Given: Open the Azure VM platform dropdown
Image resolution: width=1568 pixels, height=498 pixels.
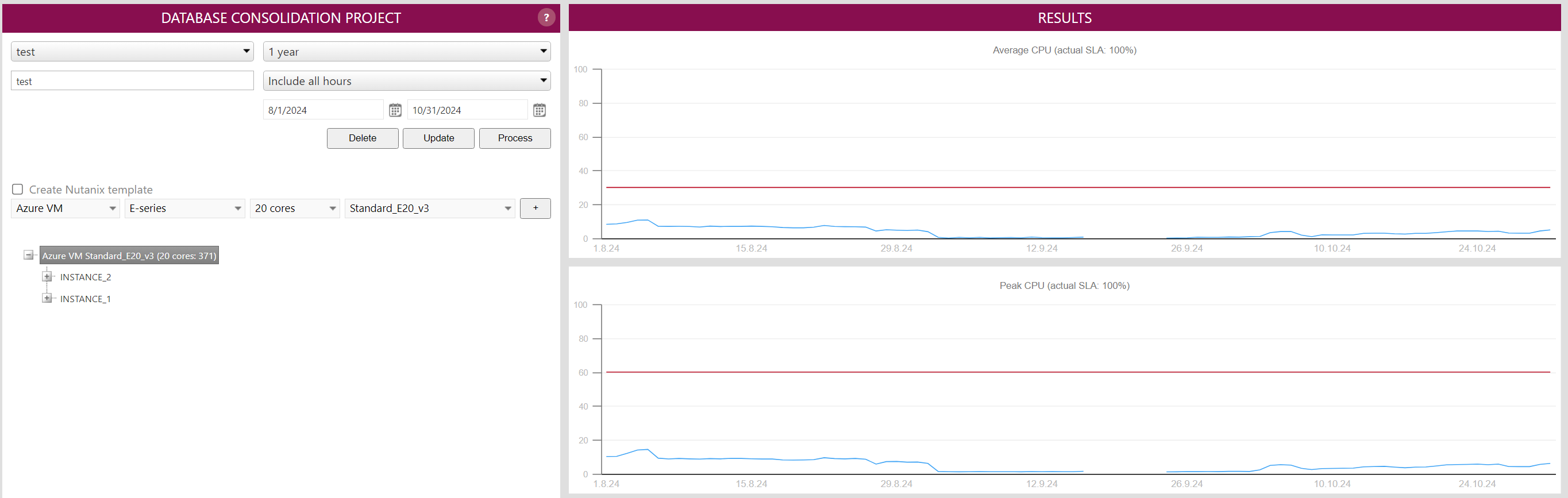Looking at the screenshot, I should pos(66,208).
